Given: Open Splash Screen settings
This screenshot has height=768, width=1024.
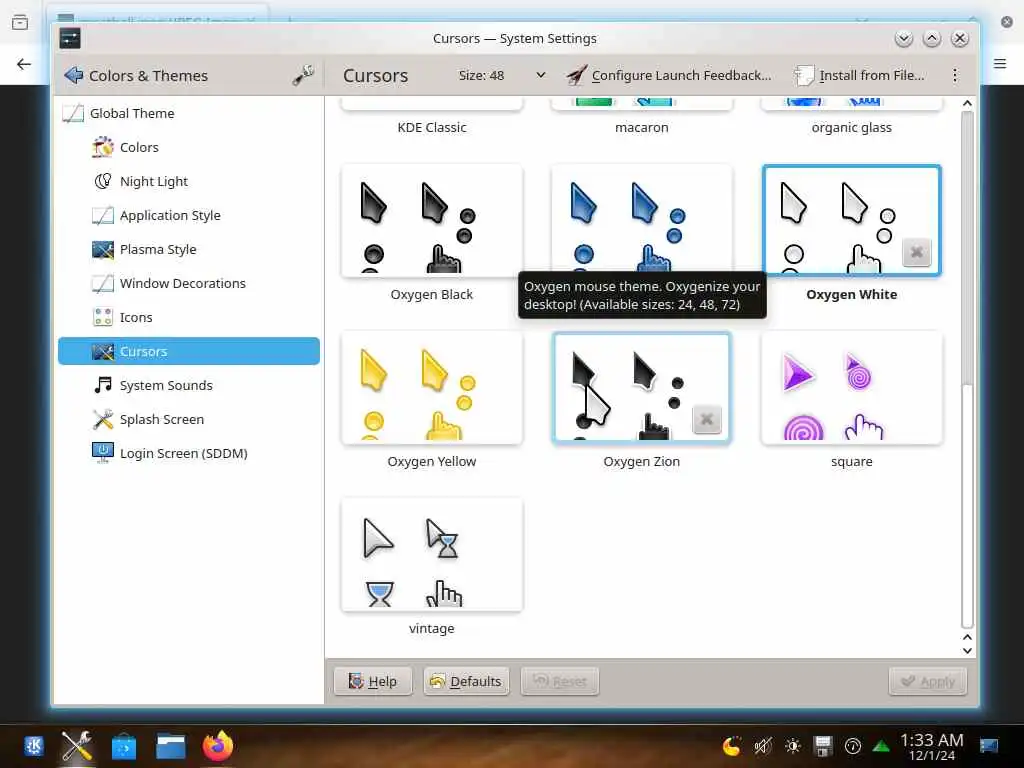Looking at the screenshot, I should tap(188, 419).
